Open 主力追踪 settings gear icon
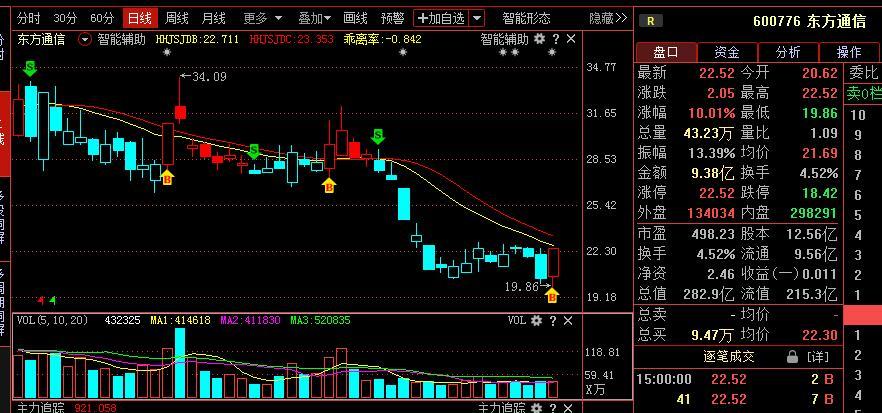The height and width of the screenshot is (413, 882). click(x=537, y=407)
